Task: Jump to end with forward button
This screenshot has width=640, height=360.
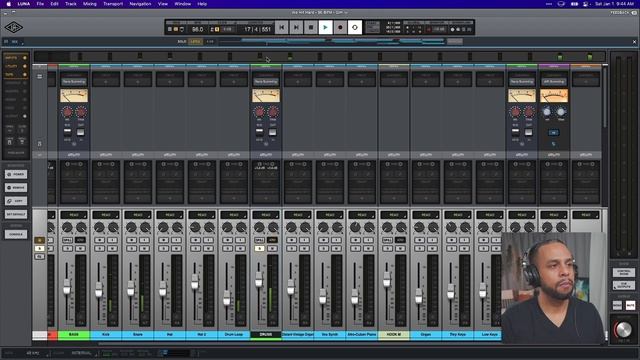Action: [296, 27]
